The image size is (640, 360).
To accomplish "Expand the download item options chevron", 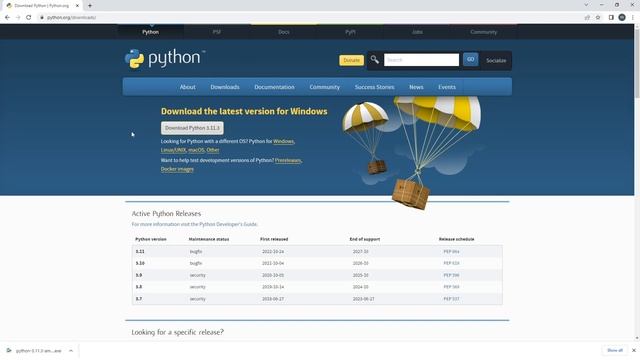I will pos(71,350).
